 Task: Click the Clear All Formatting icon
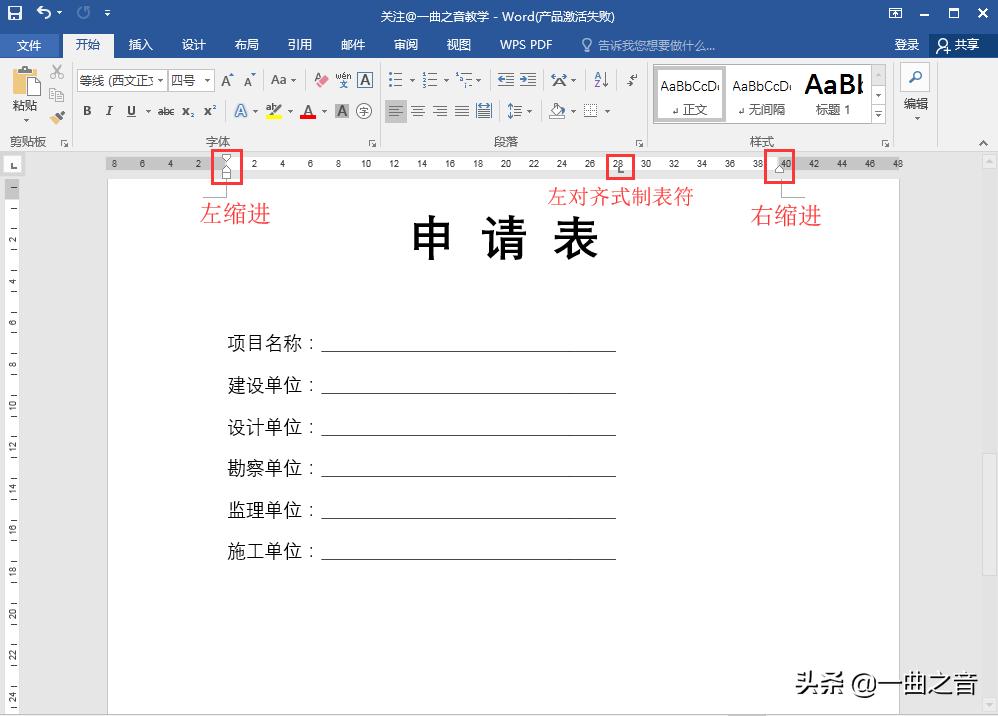pos(320,80)
